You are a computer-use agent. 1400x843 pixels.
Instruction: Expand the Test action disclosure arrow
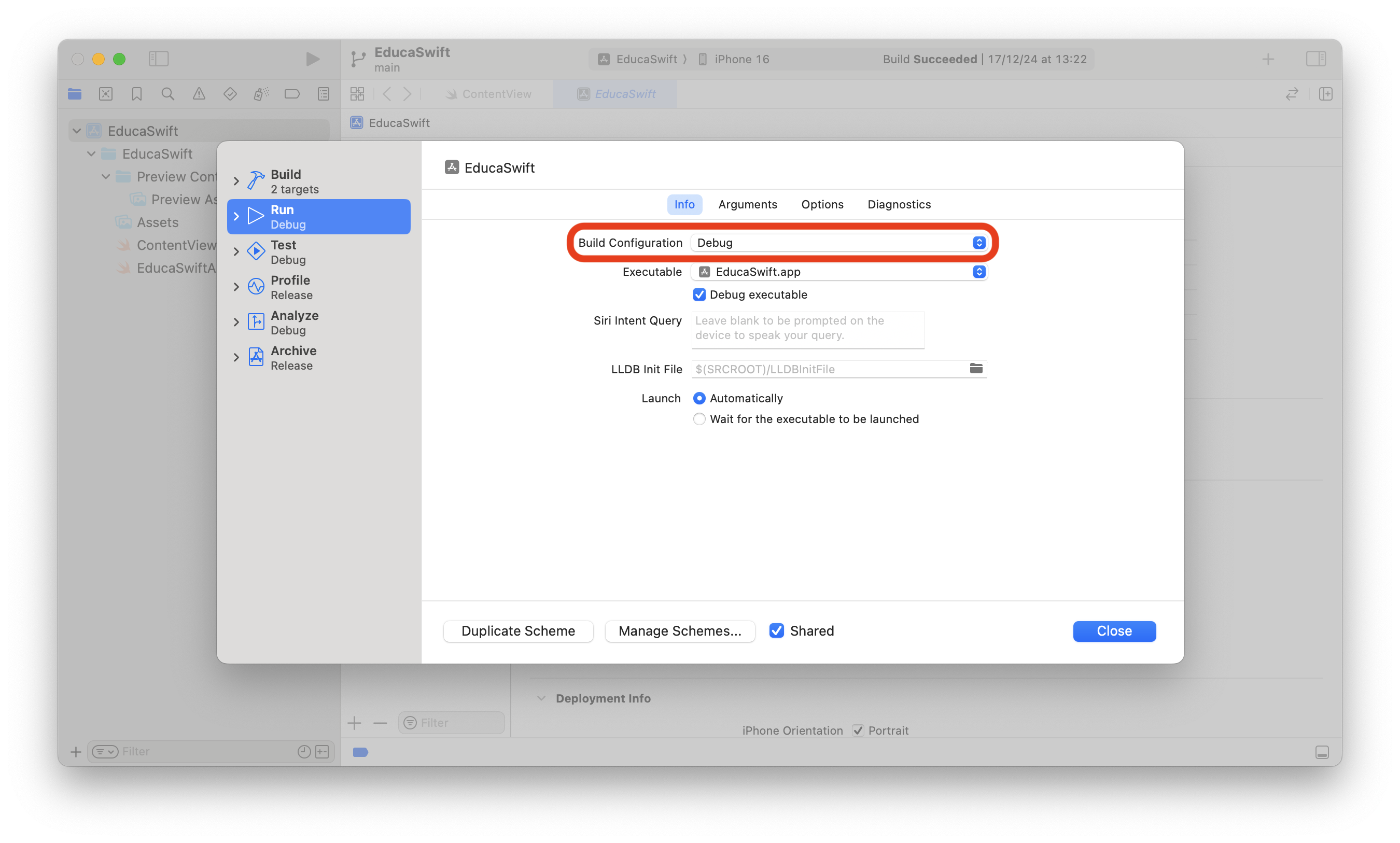[x=236, y=251]
